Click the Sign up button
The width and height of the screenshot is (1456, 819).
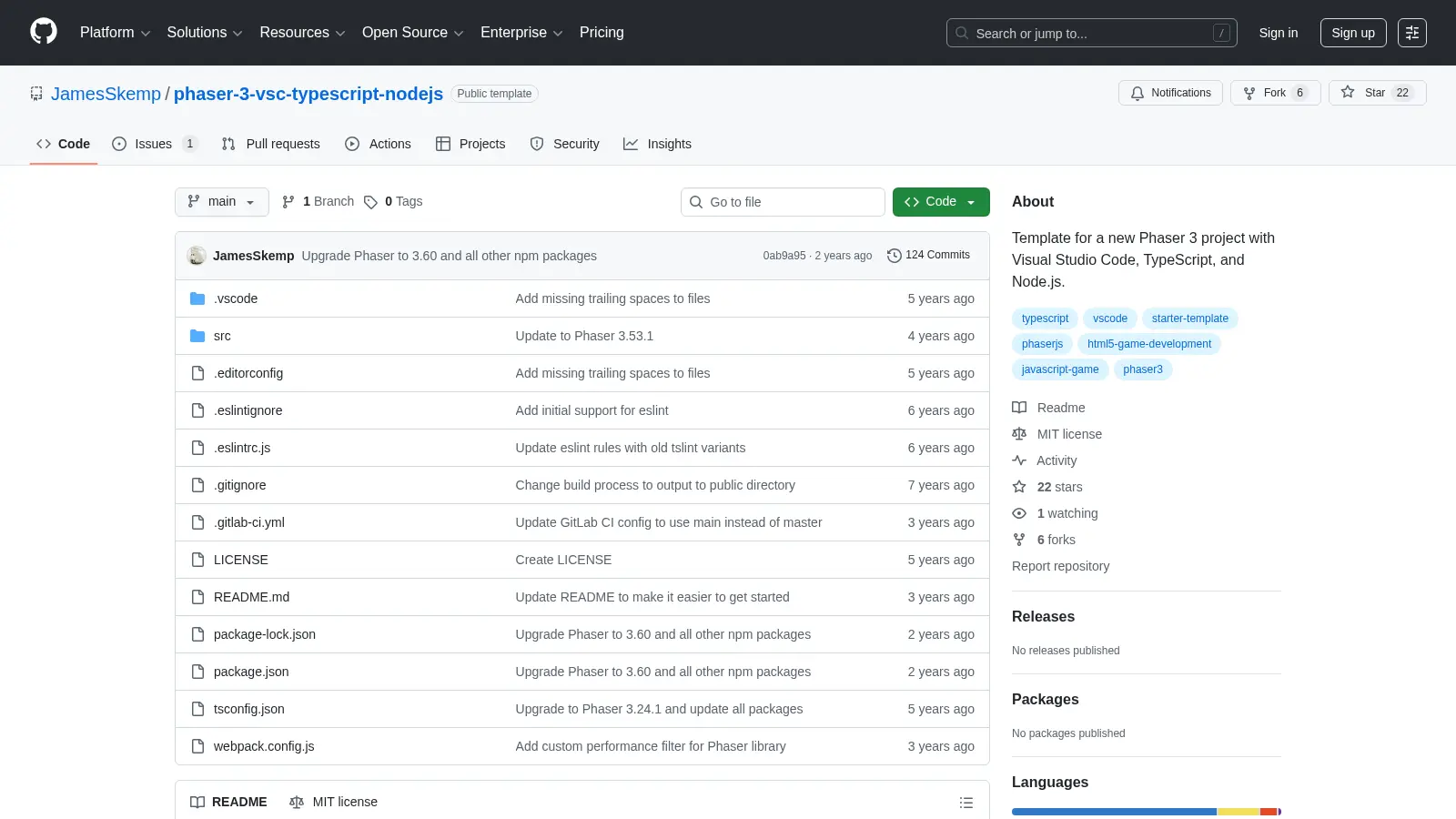coord(1353,33)
